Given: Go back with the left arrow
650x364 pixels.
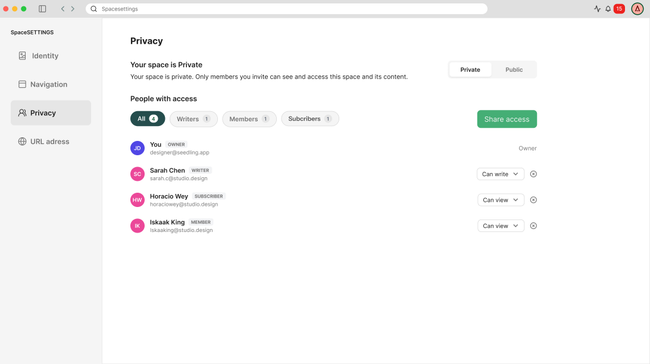Looking at the screenshot, I should point(63,9).
